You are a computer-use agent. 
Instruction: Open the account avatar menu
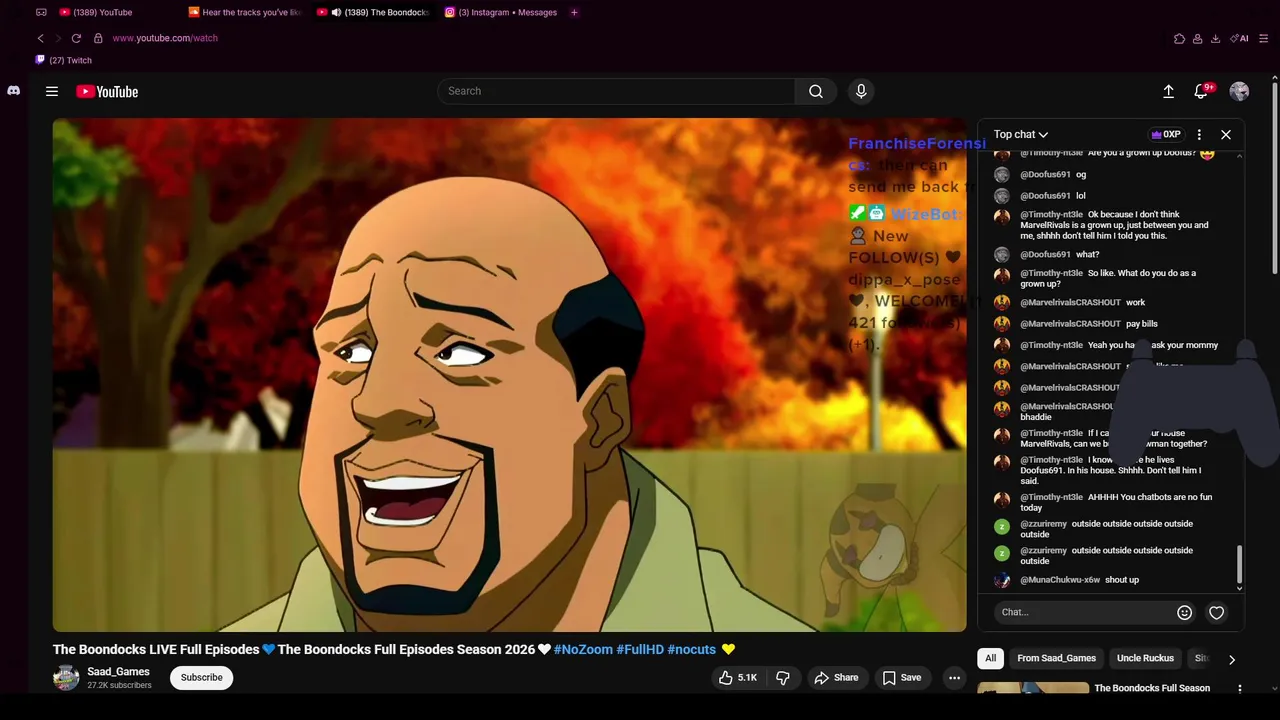coord(1239,91)
